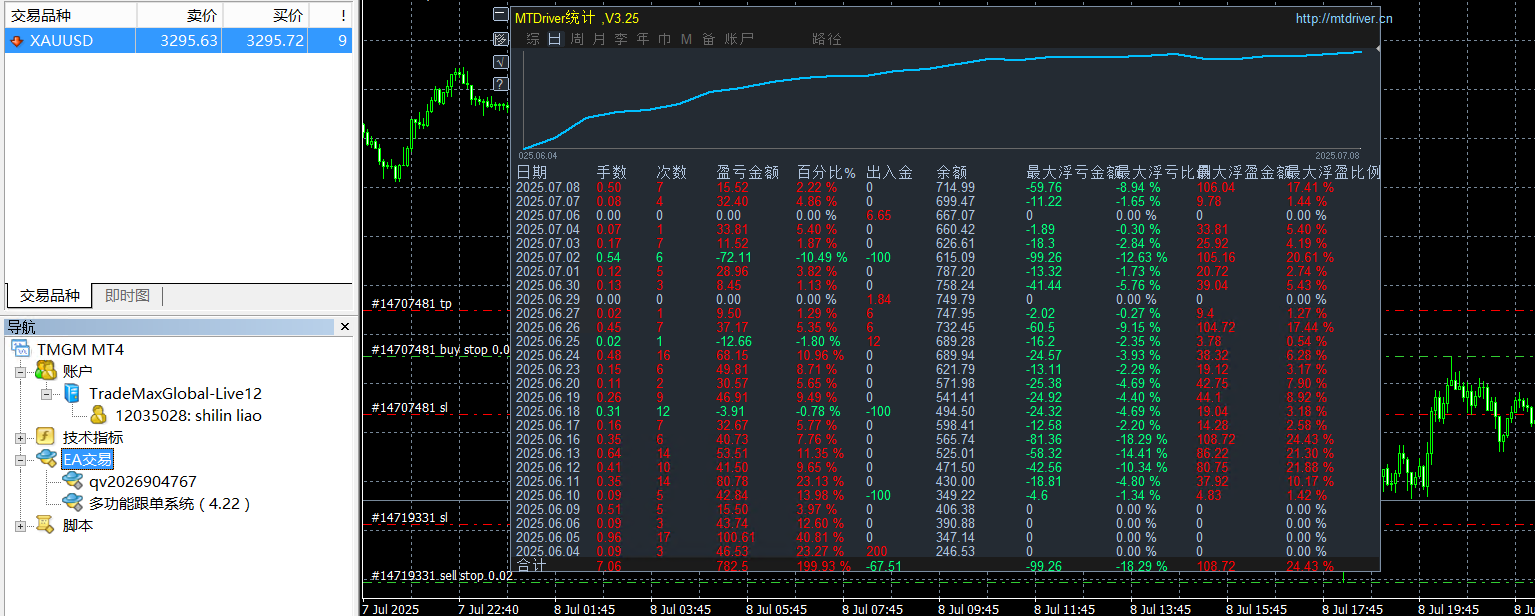Select the 年 yearly tab in MTDriver
1535x616 pixels.
coord(643,39)
